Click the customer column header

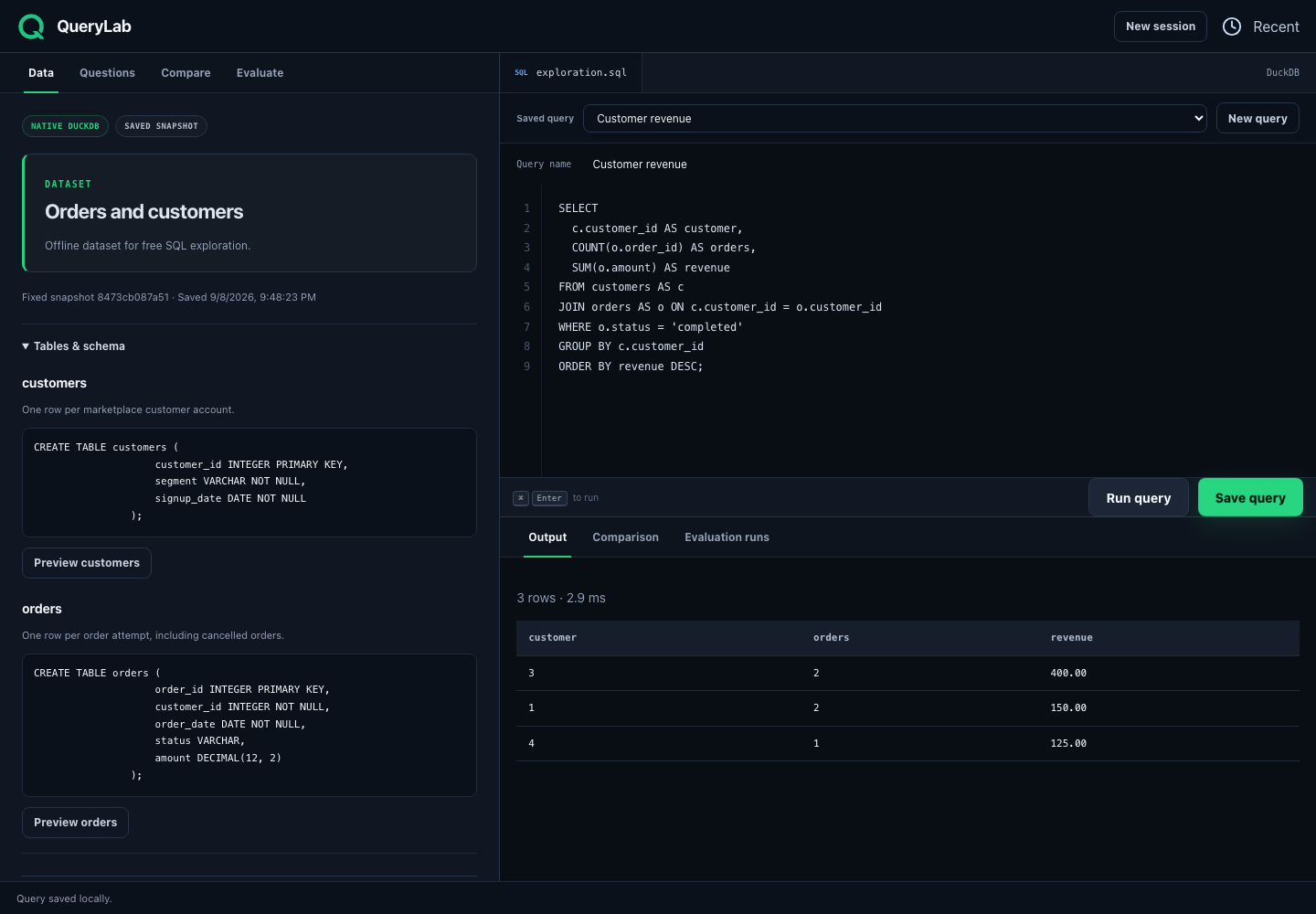click(553, 638)
